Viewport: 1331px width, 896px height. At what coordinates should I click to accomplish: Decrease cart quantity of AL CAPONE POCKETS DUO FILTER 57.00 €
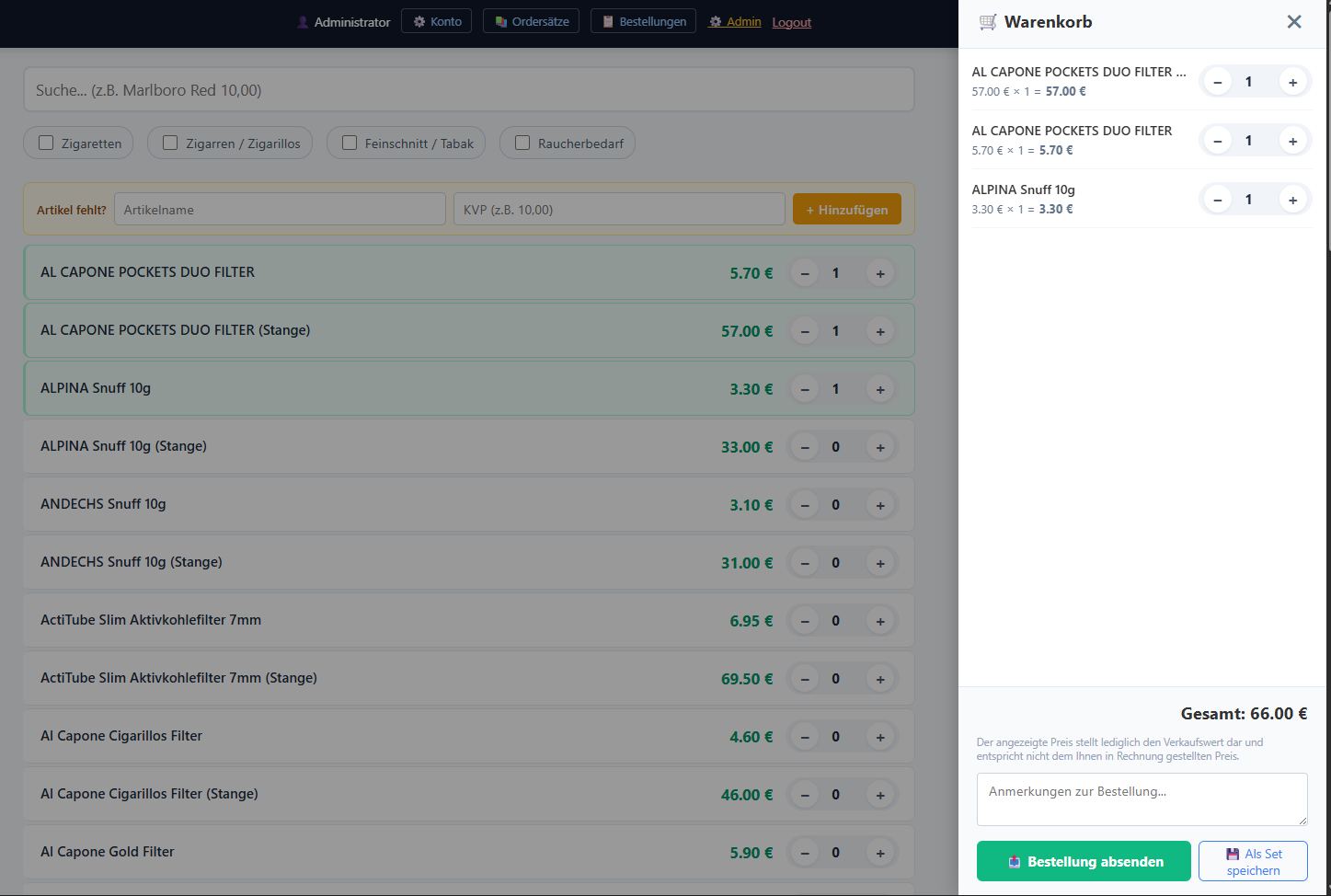(1218, 82)
